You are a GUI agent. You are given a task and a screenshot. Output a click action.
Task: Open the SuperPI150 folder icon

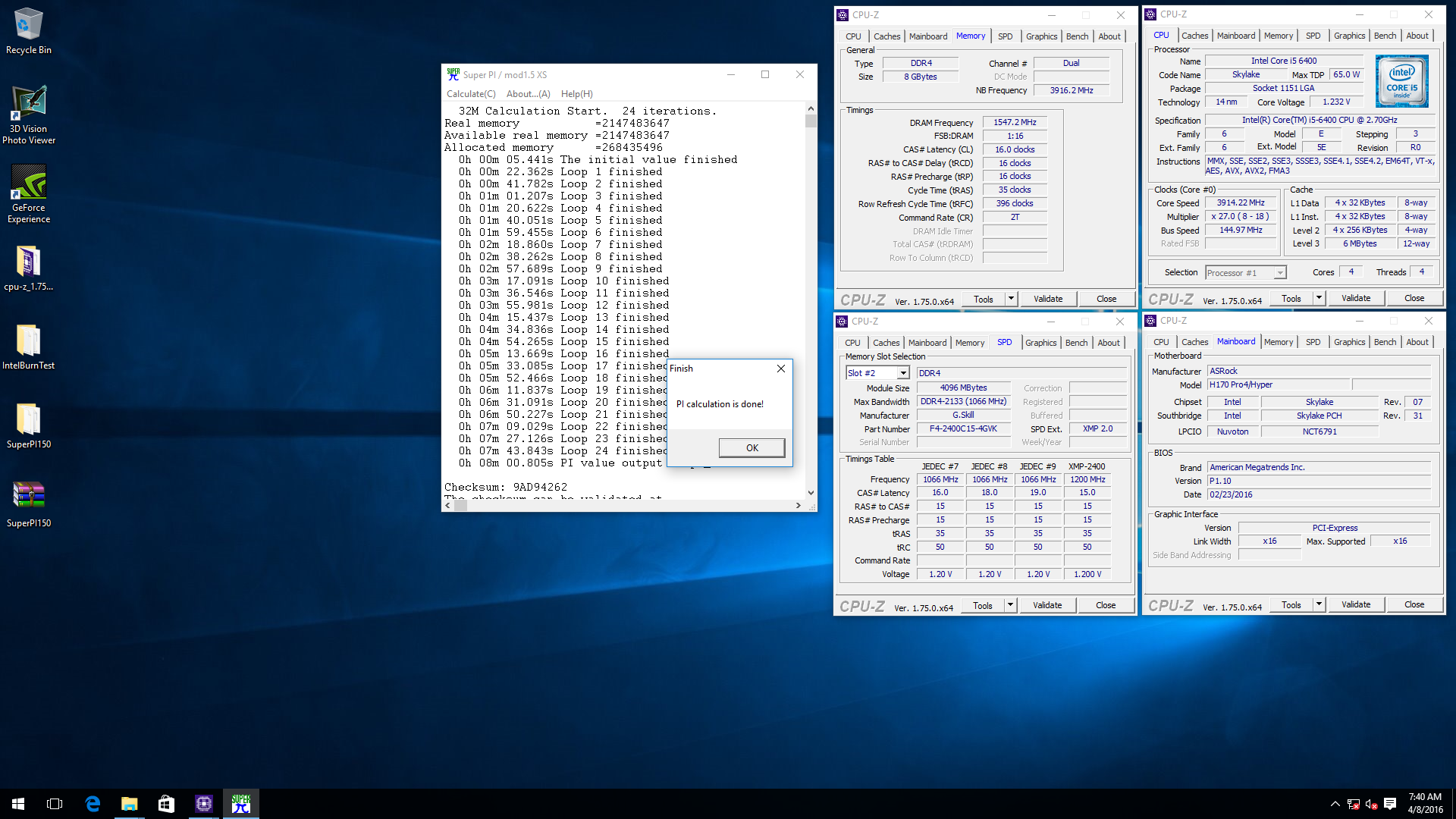click(29, 426)
